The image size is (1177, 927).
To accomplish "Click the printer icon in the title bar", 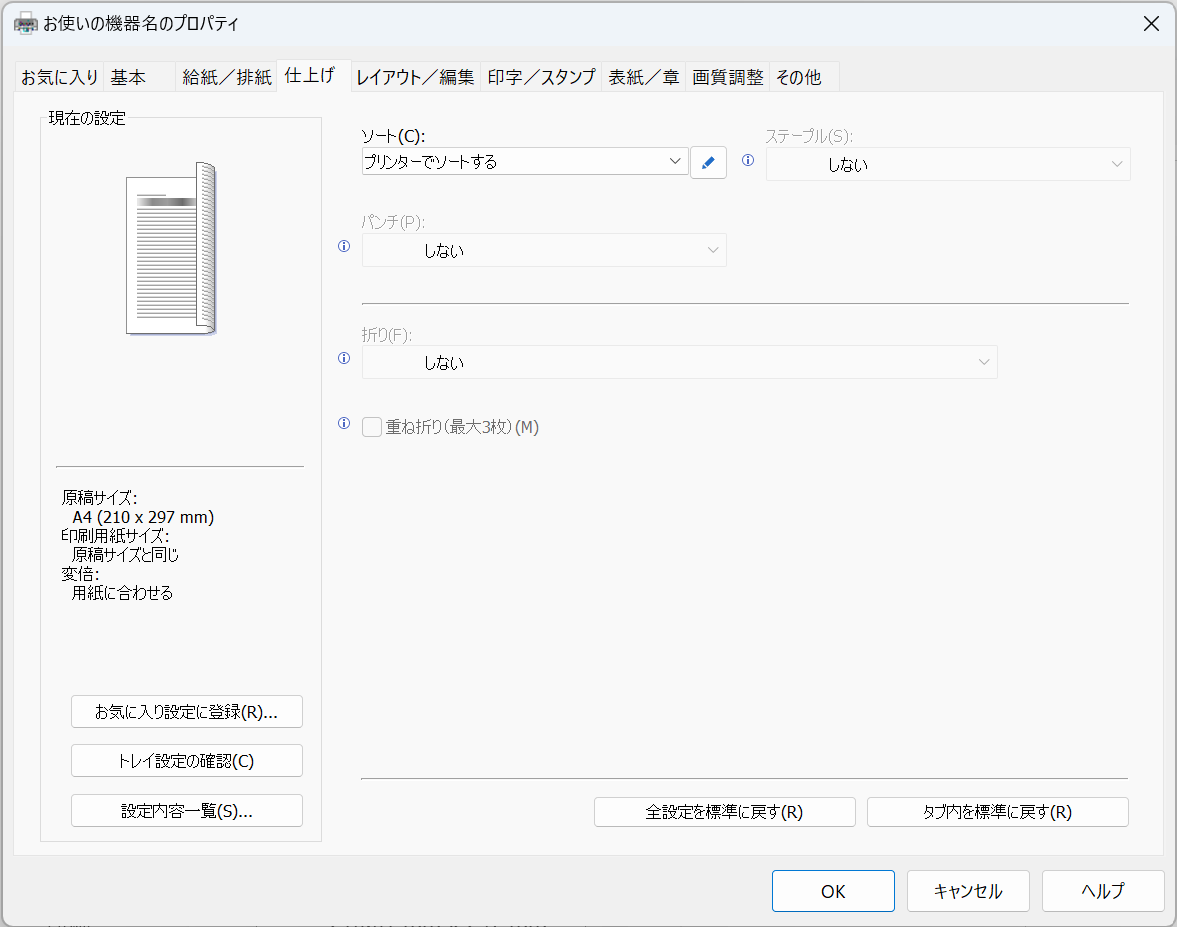I will [24, 22].
